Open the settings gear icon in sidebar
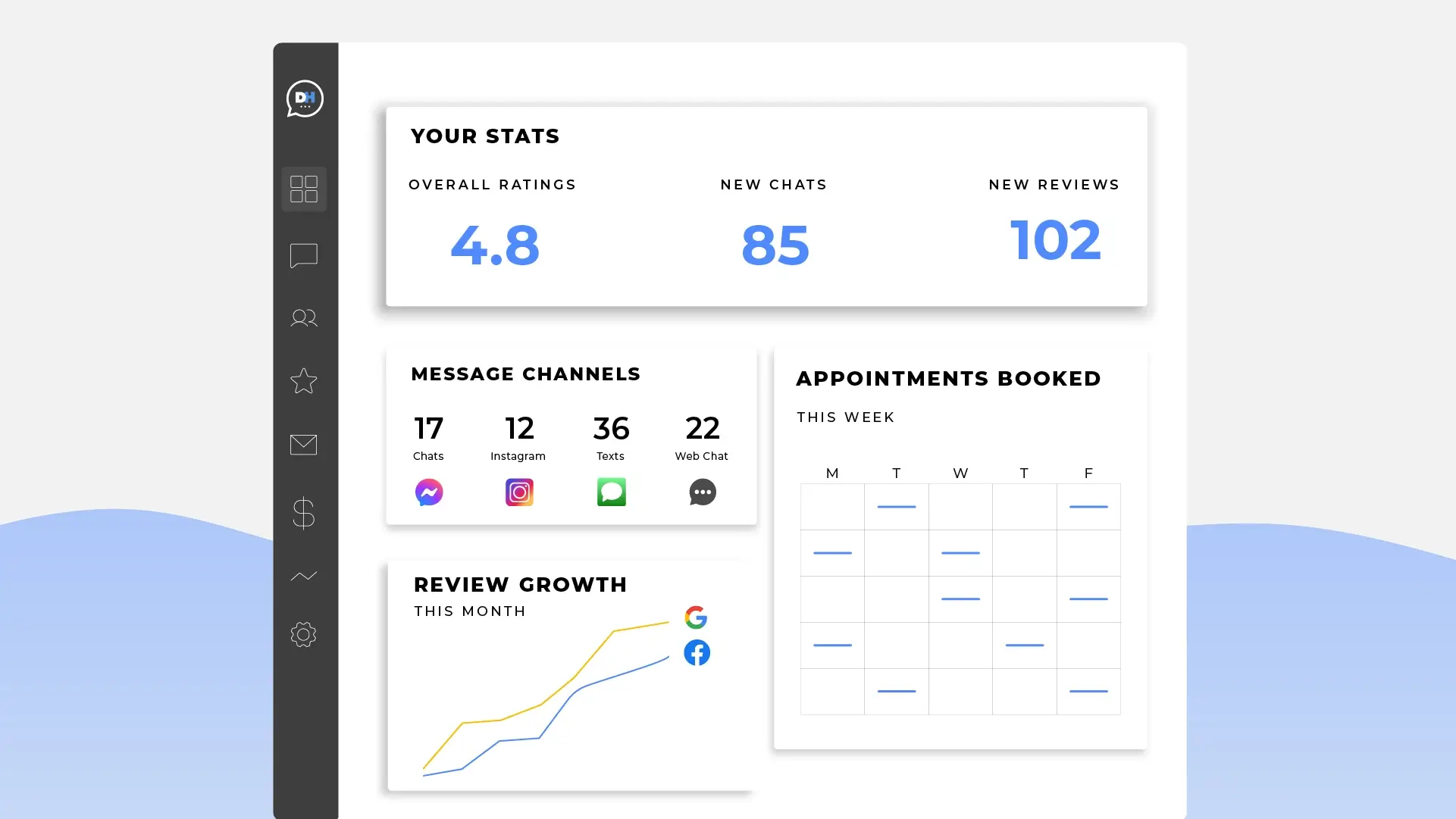 pos(304,634)
